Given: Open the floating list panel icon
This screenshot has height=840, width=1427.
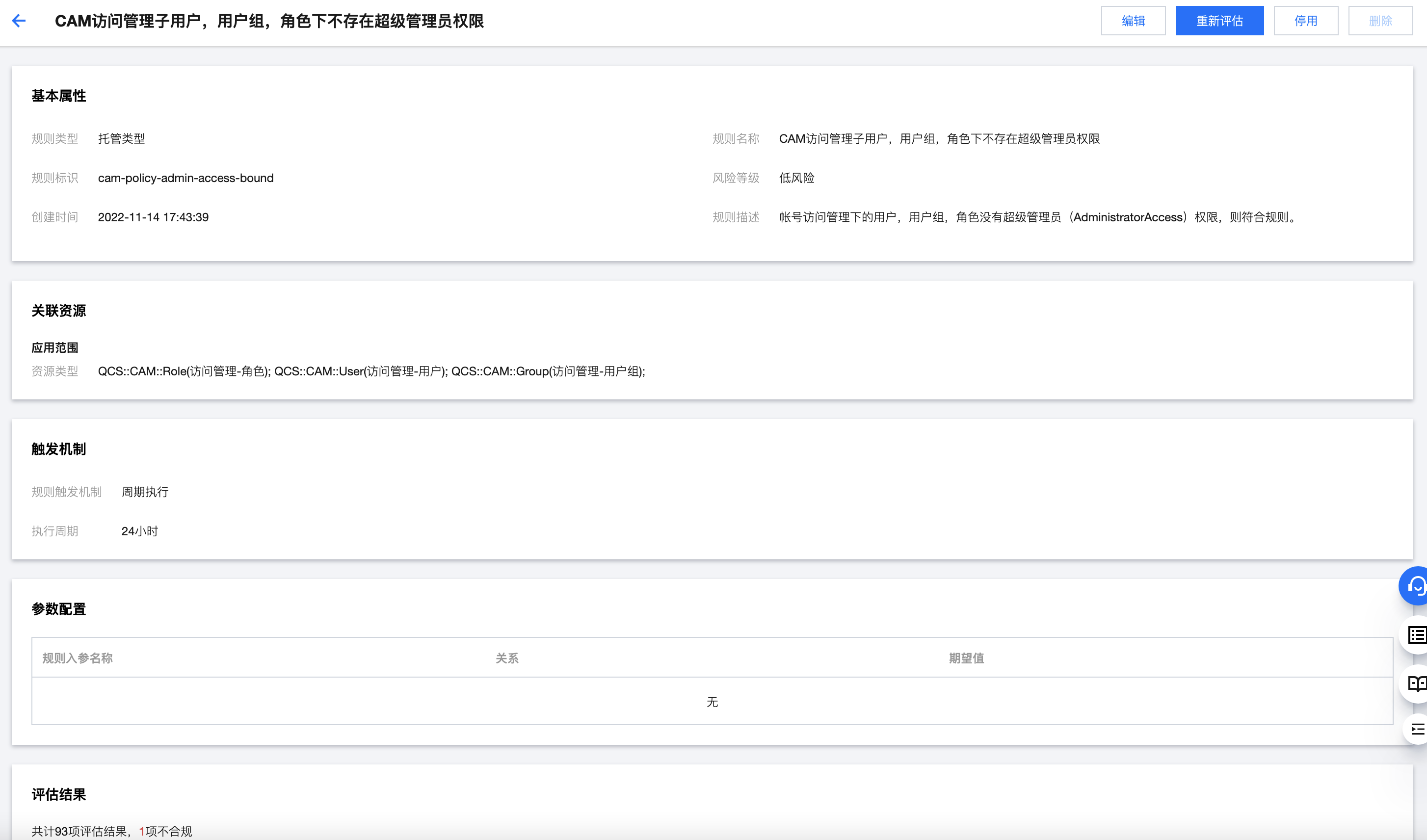Looking at the screenshot, I should tap(1416, 635).
